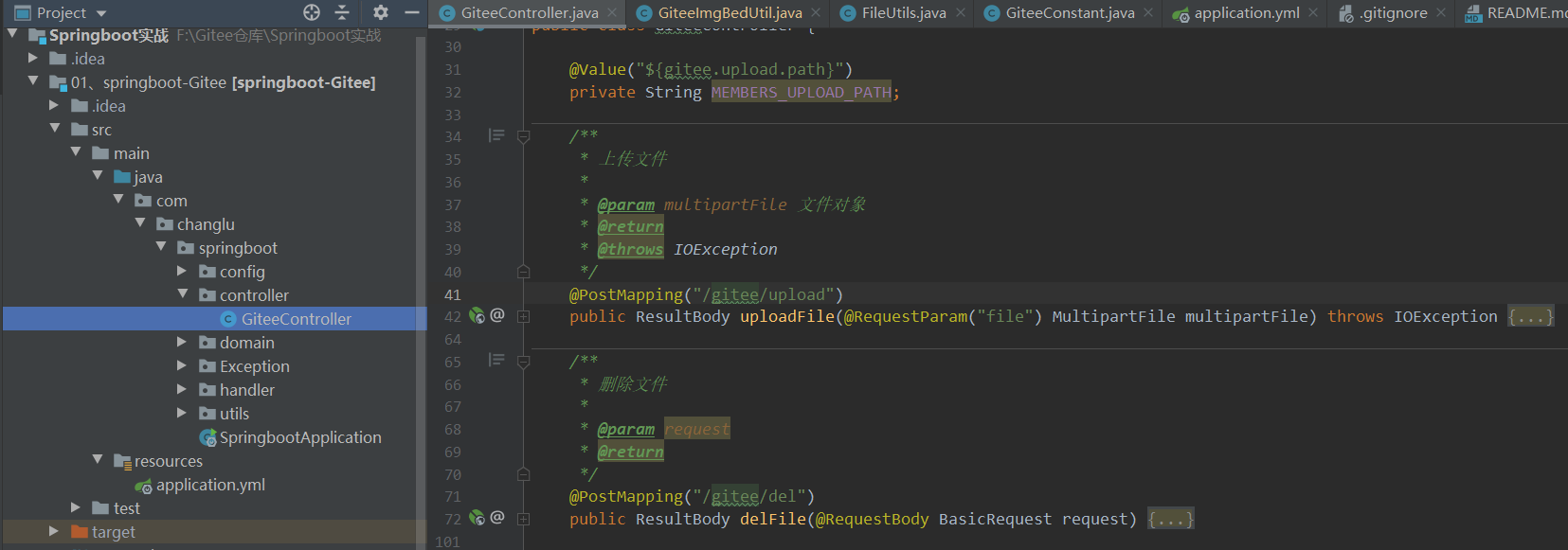Collapse the Springboot实战 root node

click(x=12, y=34)
